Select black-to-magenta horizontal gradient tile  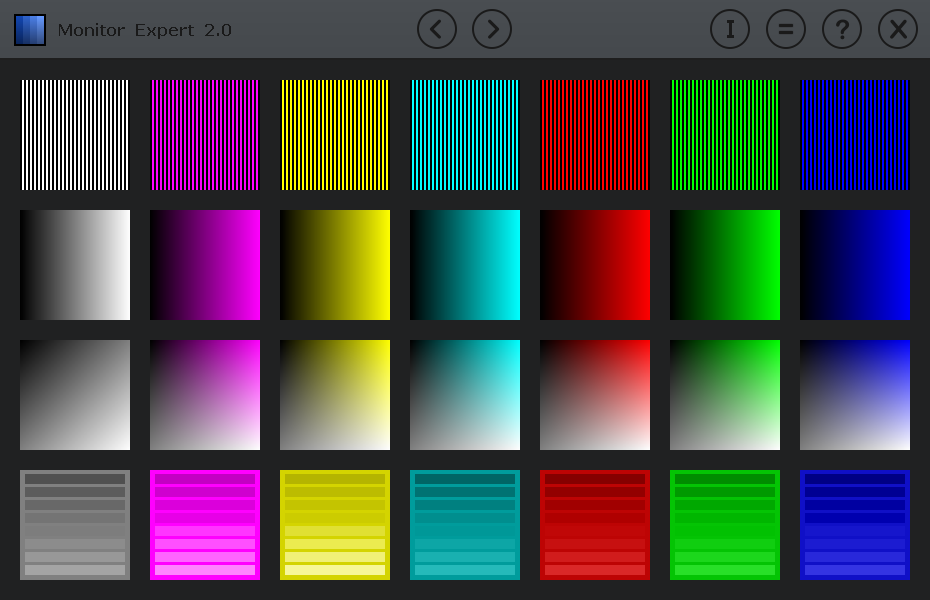point(205,265)
